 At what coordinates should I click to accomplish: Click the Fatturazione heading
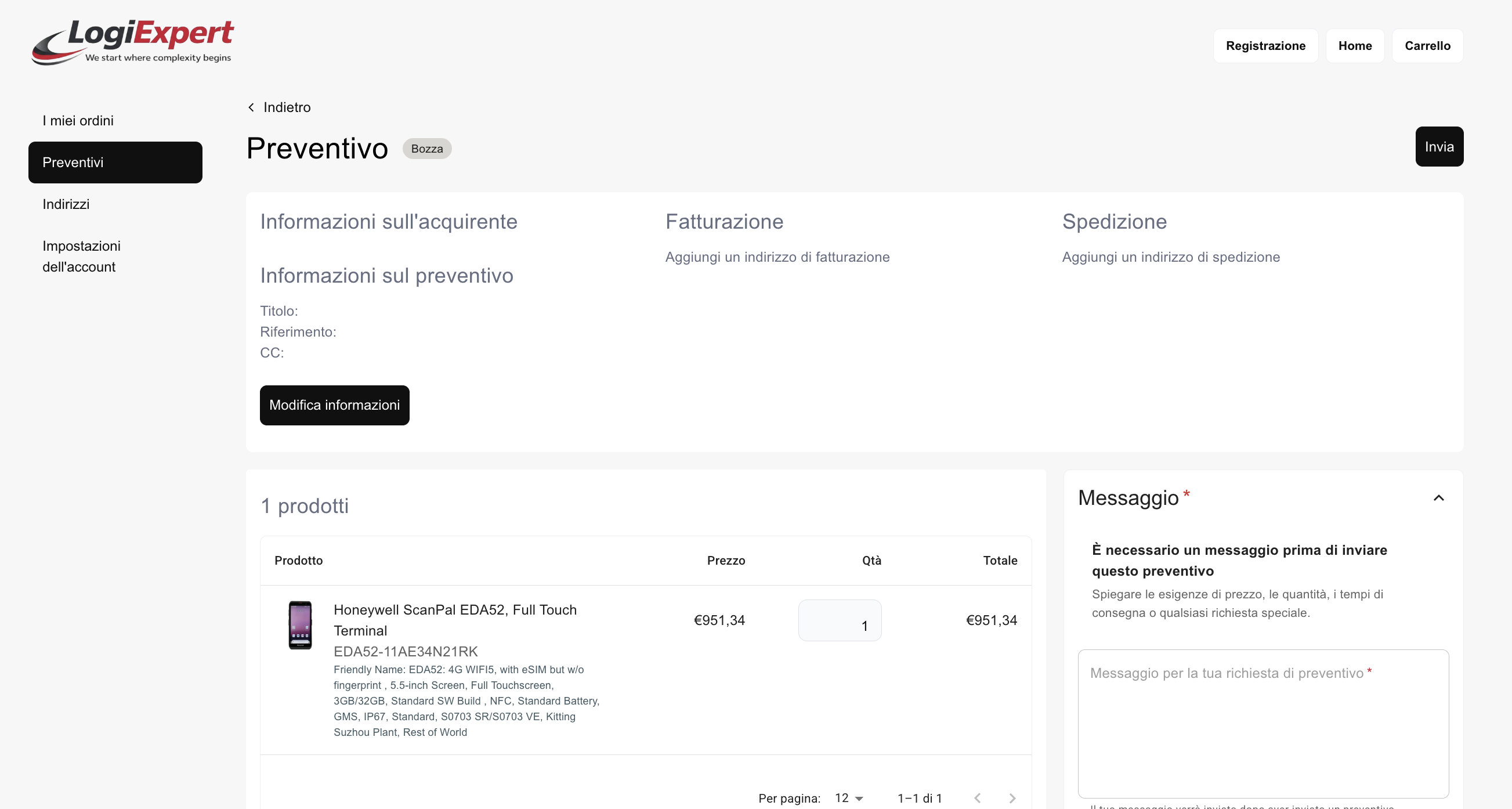click(x=724, y=222)
